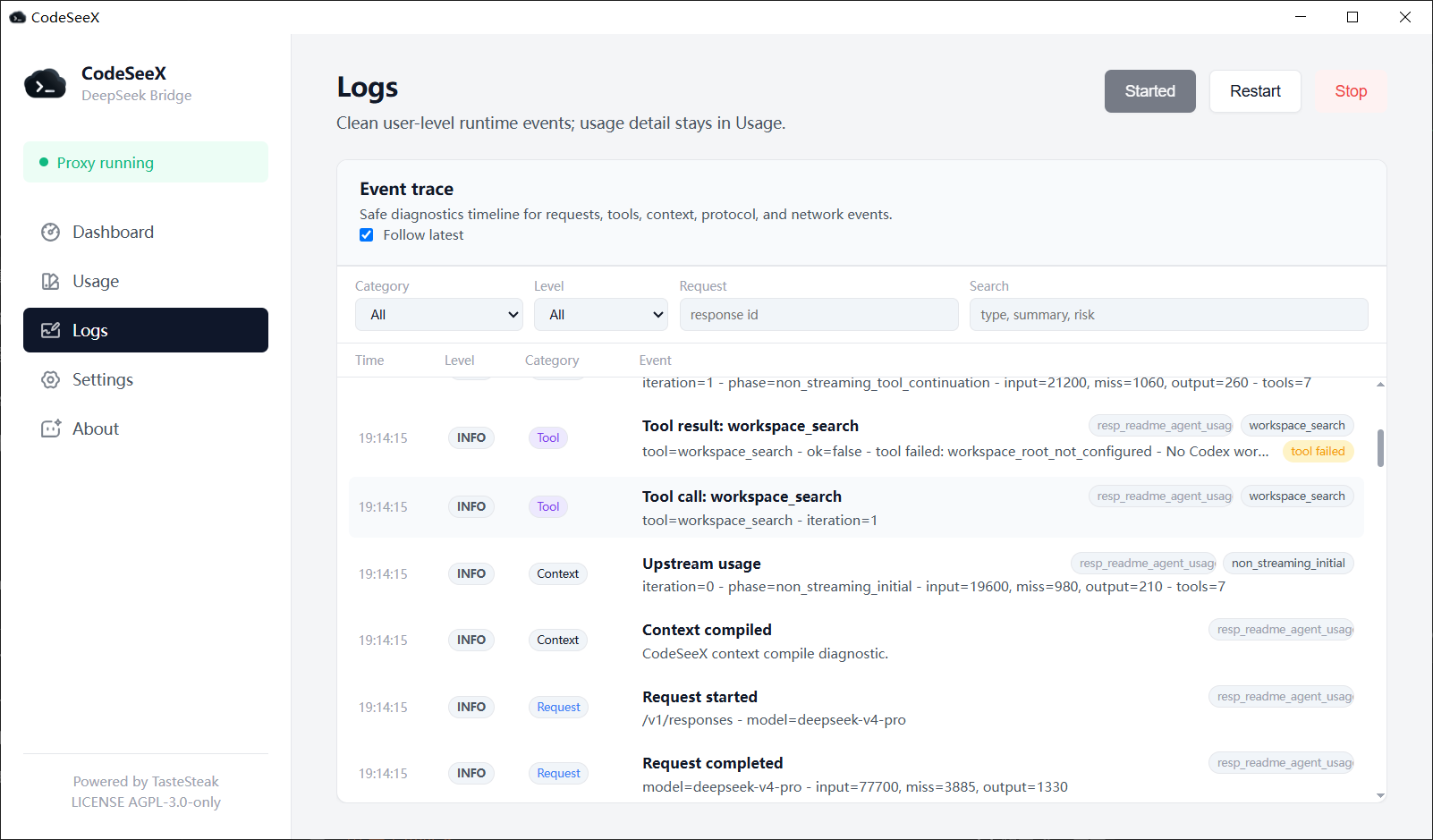1433x840 pixels.
Task: Click the CodeSeeX title bar app icon
Action: [x=17, y=17]
